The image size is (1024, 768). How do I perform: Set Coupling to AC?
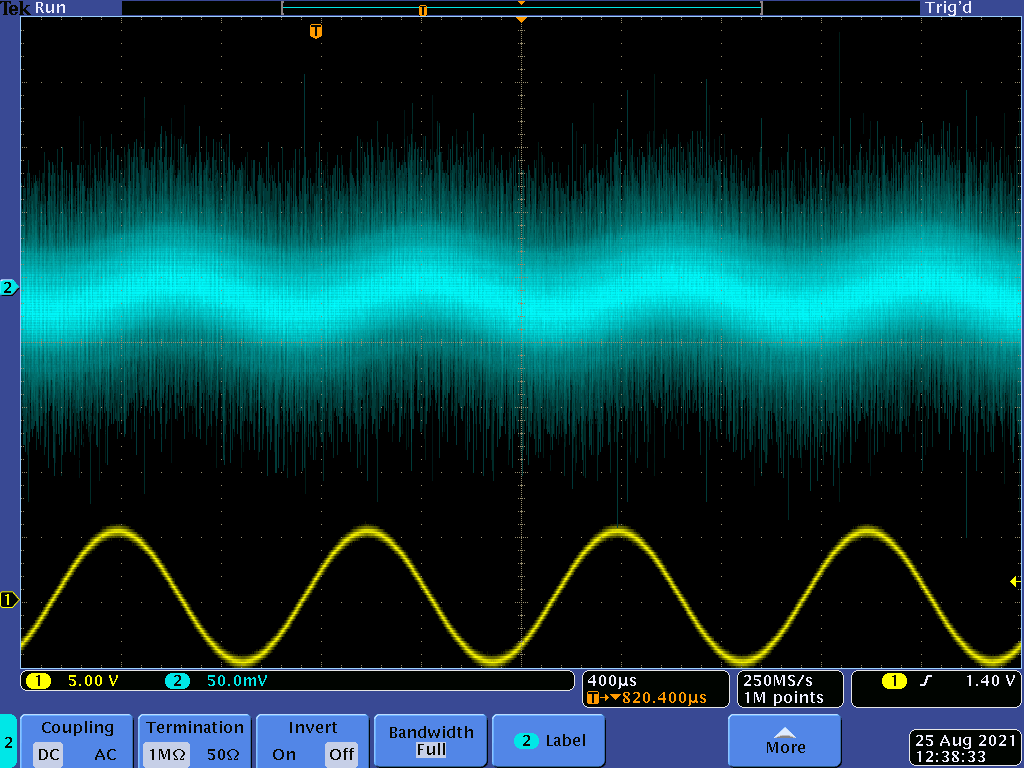tap(105, 755)
